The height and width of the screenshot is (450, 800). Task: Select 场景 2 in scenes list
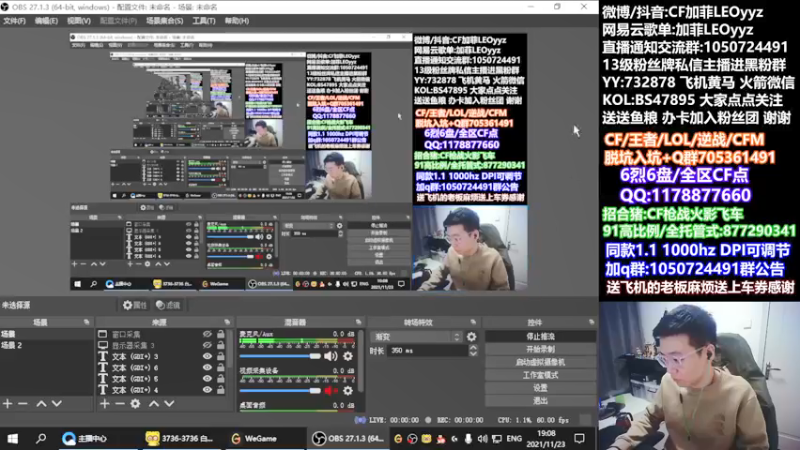(47, 345)
